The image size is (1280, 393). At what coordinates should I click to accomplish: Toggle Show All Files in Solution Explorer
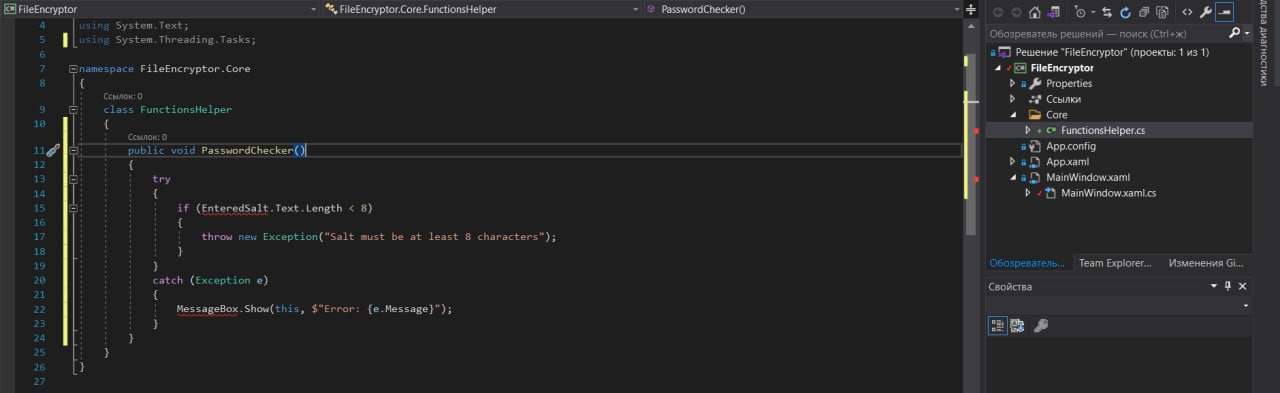click(1162, 12)
